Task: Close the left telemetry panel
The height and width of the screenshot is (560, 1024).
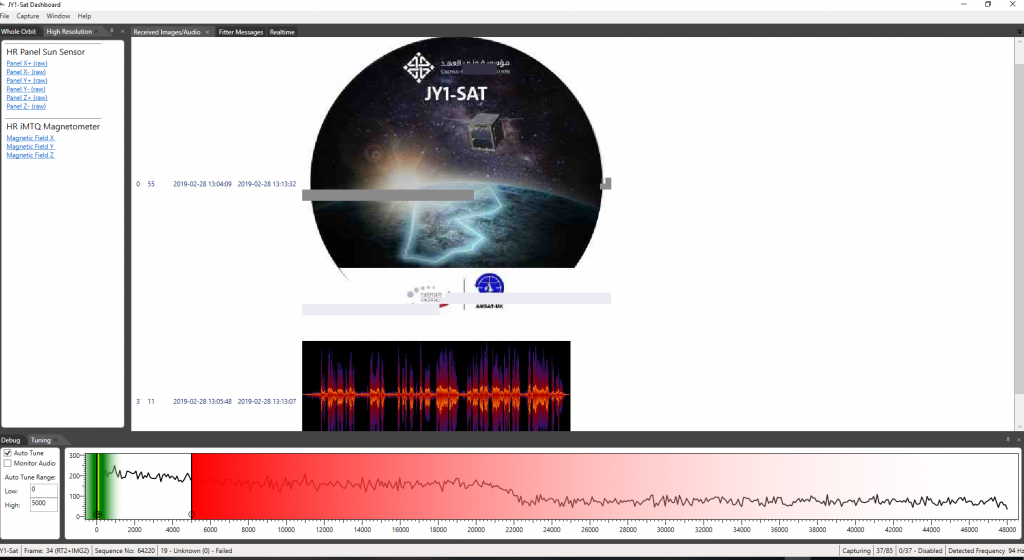Action: (122, 31)
